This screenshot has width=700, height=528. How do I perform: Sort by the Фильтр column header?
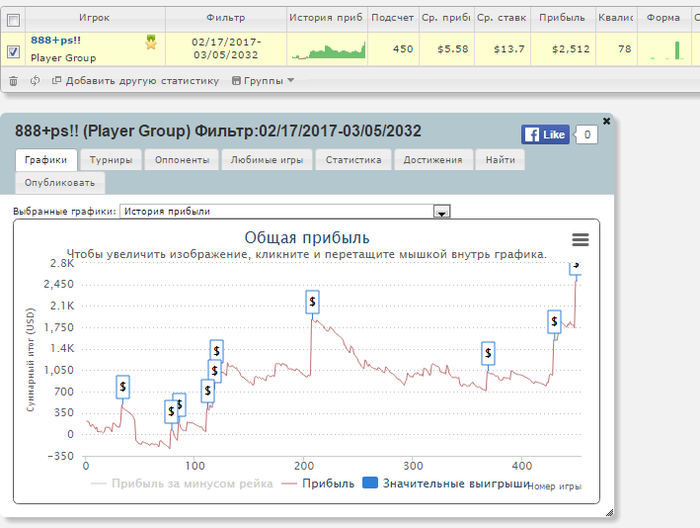pyautogui.click(x=225, y=18)
